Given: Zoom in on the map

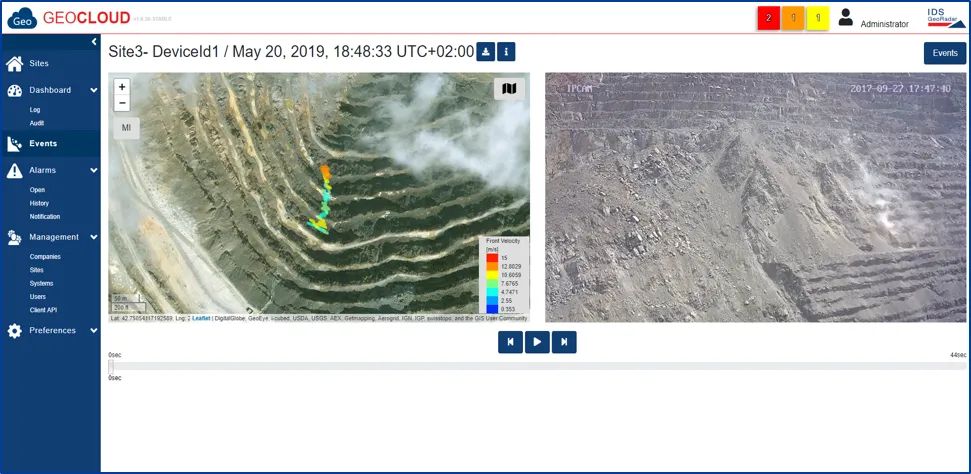Looking at the screenshot, I should 122,87.
